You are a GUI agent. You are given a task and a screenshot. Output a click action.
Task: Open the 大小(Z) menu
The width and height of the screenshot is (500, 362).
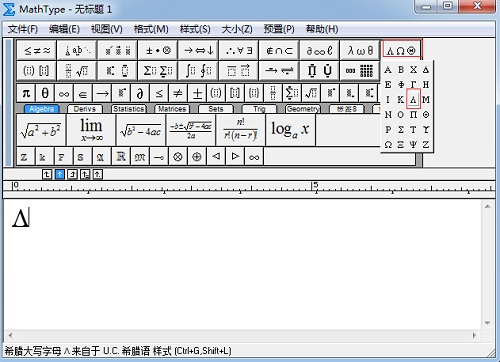237,29
